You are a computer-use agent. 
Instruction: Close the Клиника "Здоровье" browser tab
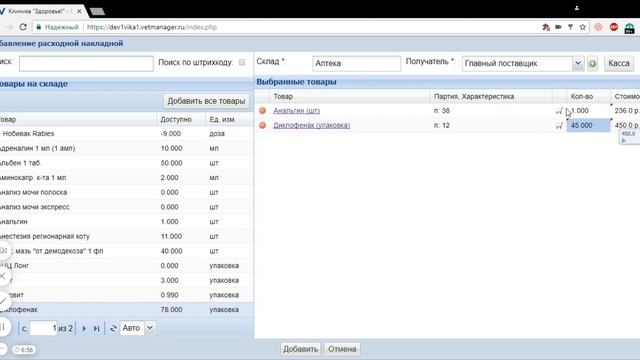click(79, 11)
